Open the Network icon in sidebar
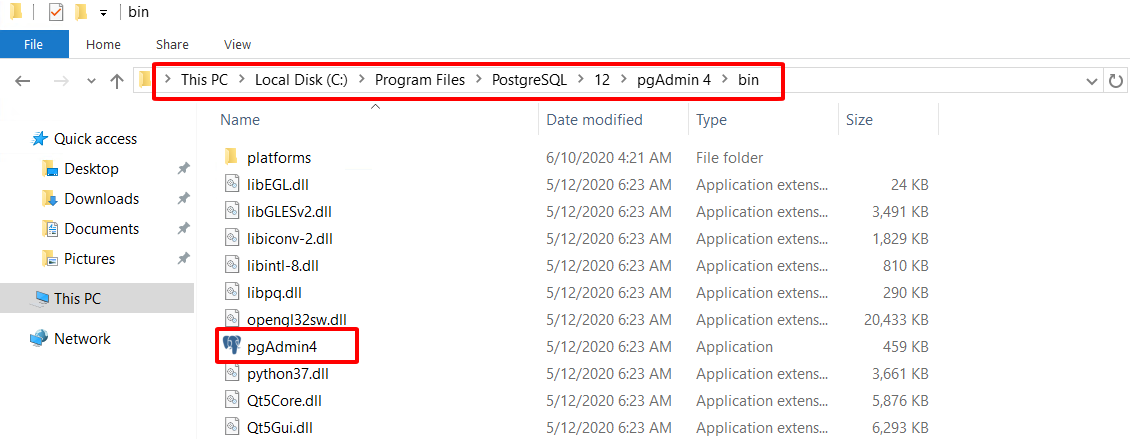1130x439 pixels. point(39,339)
